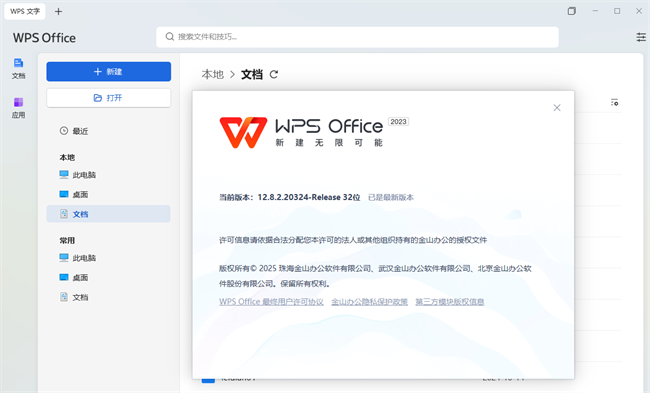Click the window switcher icon in title bar
This screenshot has width=650, height=393.
[572, 11]
